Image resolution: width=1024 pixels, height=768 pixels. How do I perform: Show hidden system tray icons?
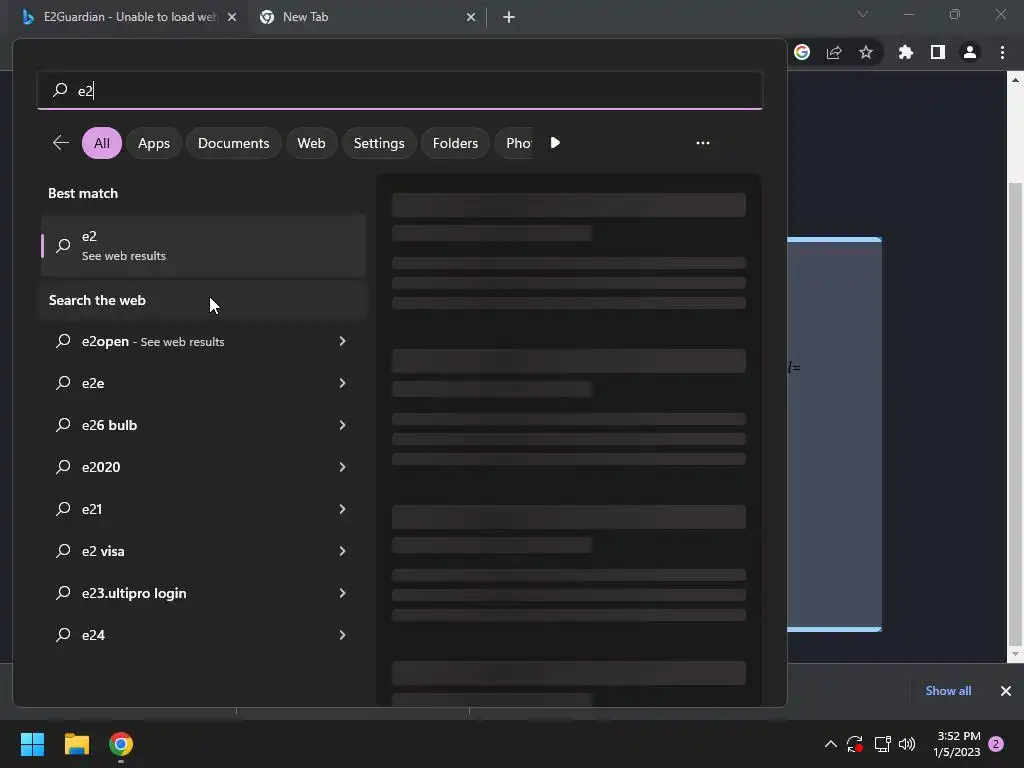pos(831,744)
